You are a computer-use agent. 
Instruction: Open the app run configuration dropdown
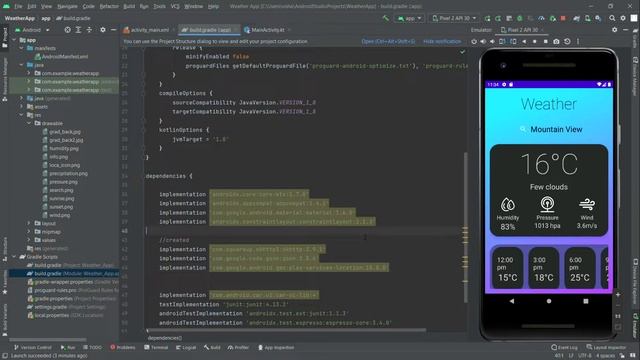tap(409, 18)
